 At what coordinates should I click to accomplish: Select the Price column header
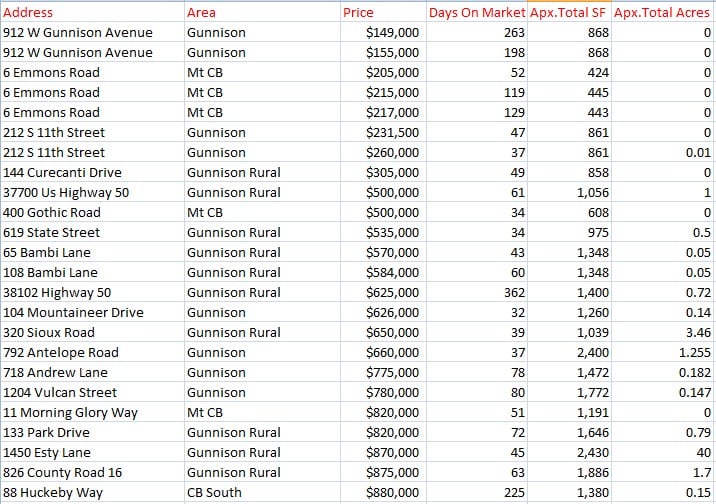click(383, 12)
